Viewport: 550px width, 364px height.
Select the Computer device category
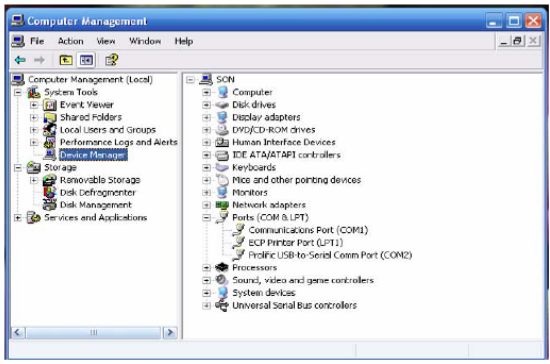pyautogui.click(x=252, y=92)
